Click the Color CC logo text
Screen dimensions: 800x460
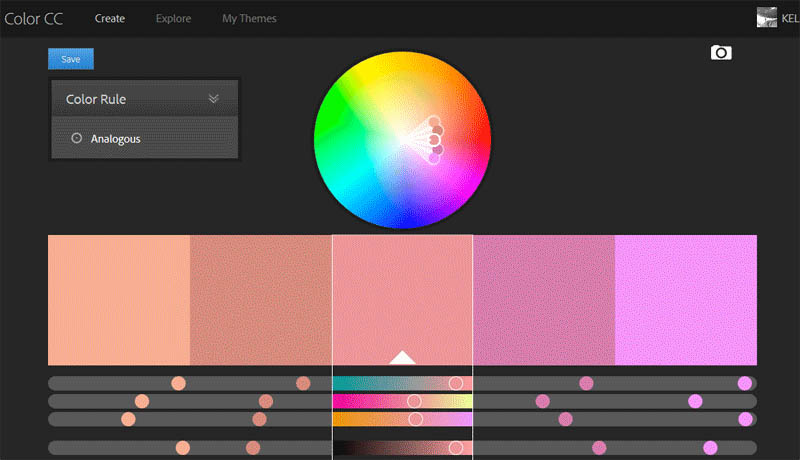click(33, 18)
